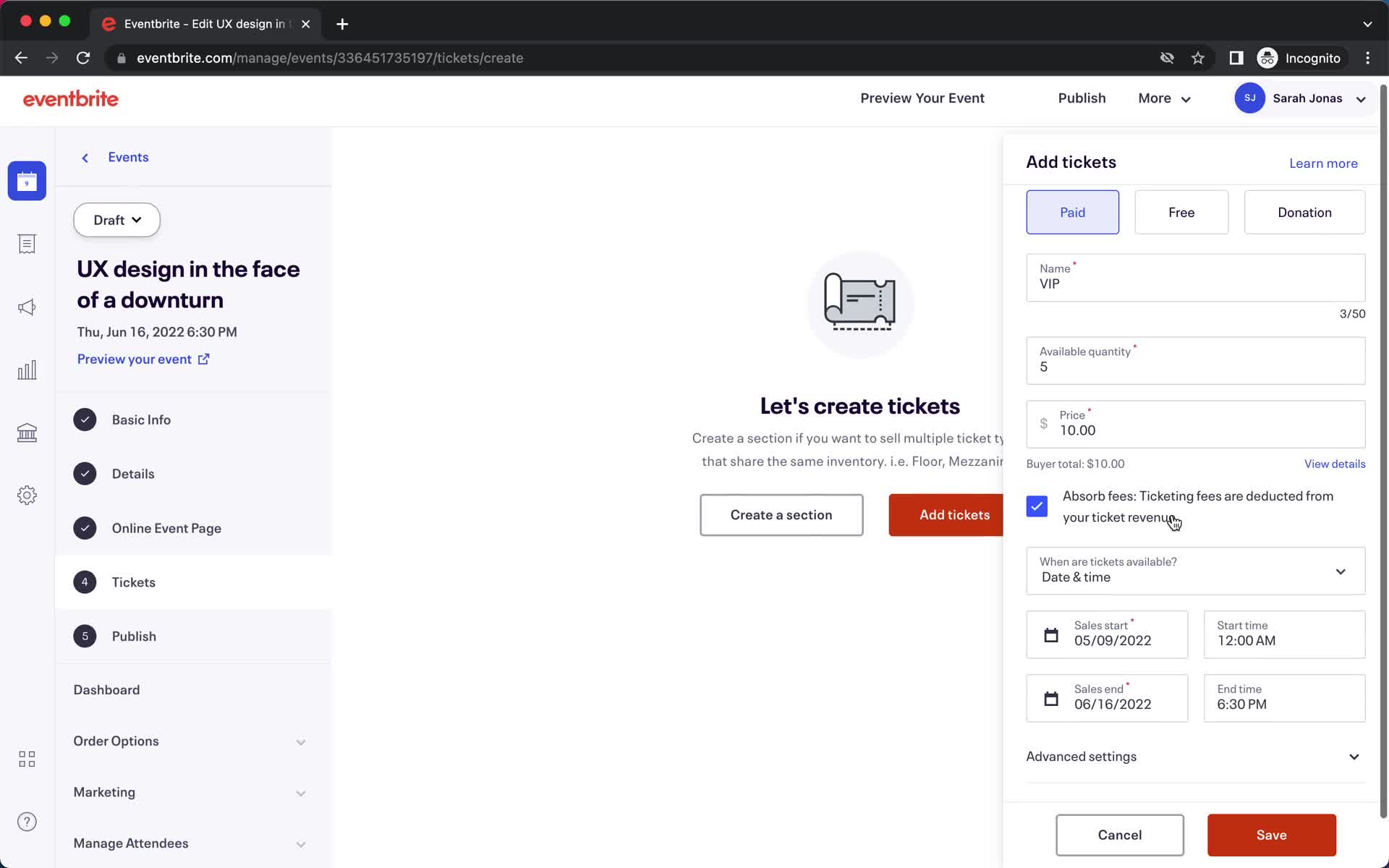Click the Sales end calendar icon
Image resolution: width=1389 pixels, height=868 pixels.
point(1051,699)
